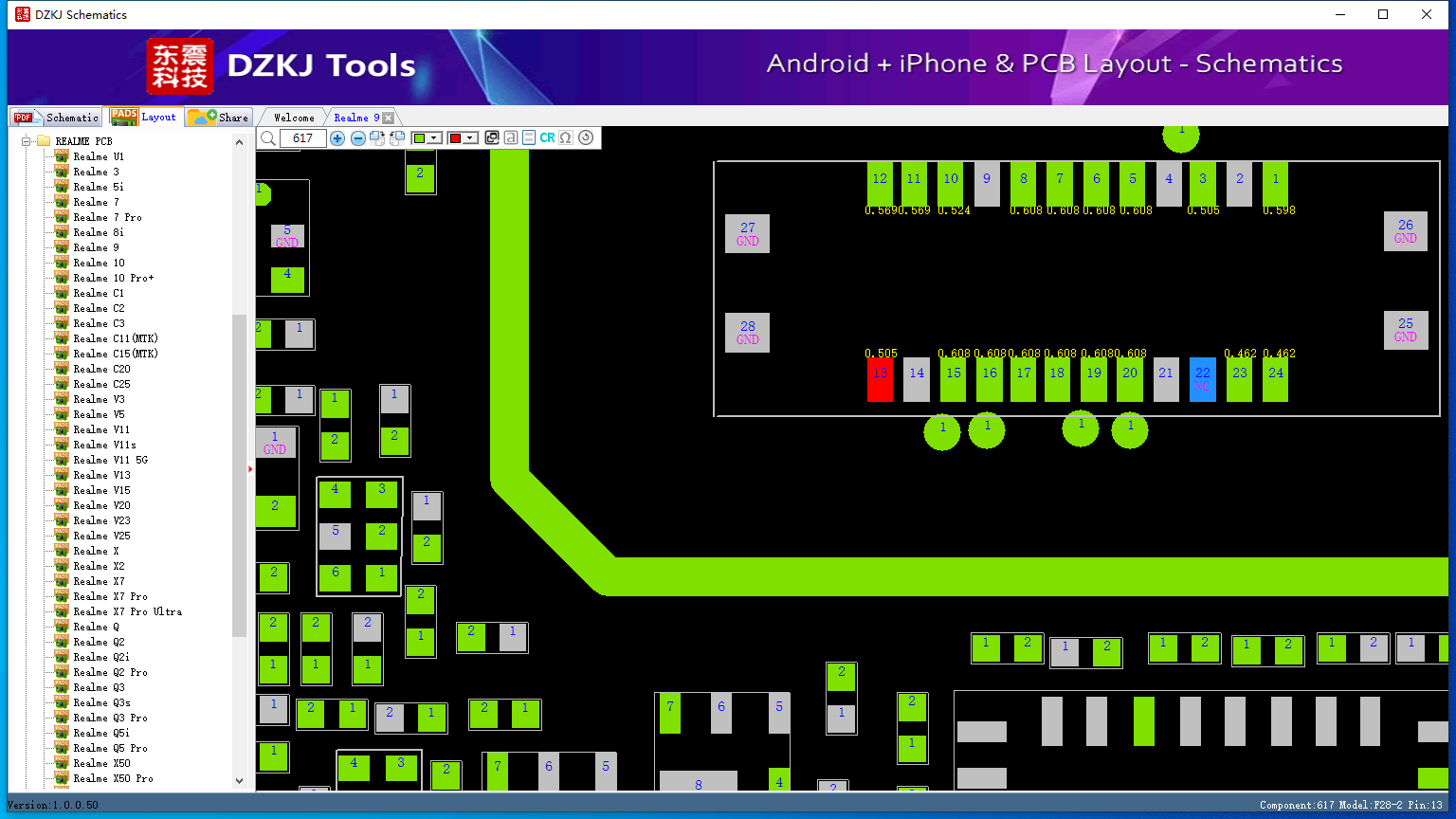Viewport: 1456px width, 819px height.
Task: Choose Realme 10 Pro+ in the tree
Action: pos(113,278)
